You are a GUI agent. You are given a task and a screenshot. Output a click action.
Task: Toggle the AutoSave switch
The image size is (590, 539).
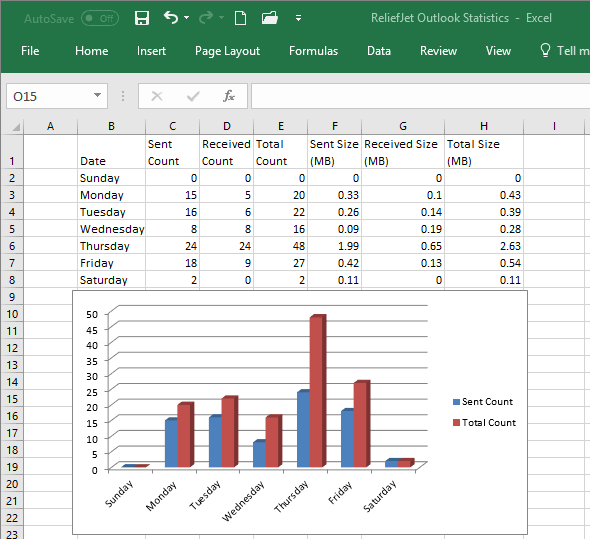100,18
